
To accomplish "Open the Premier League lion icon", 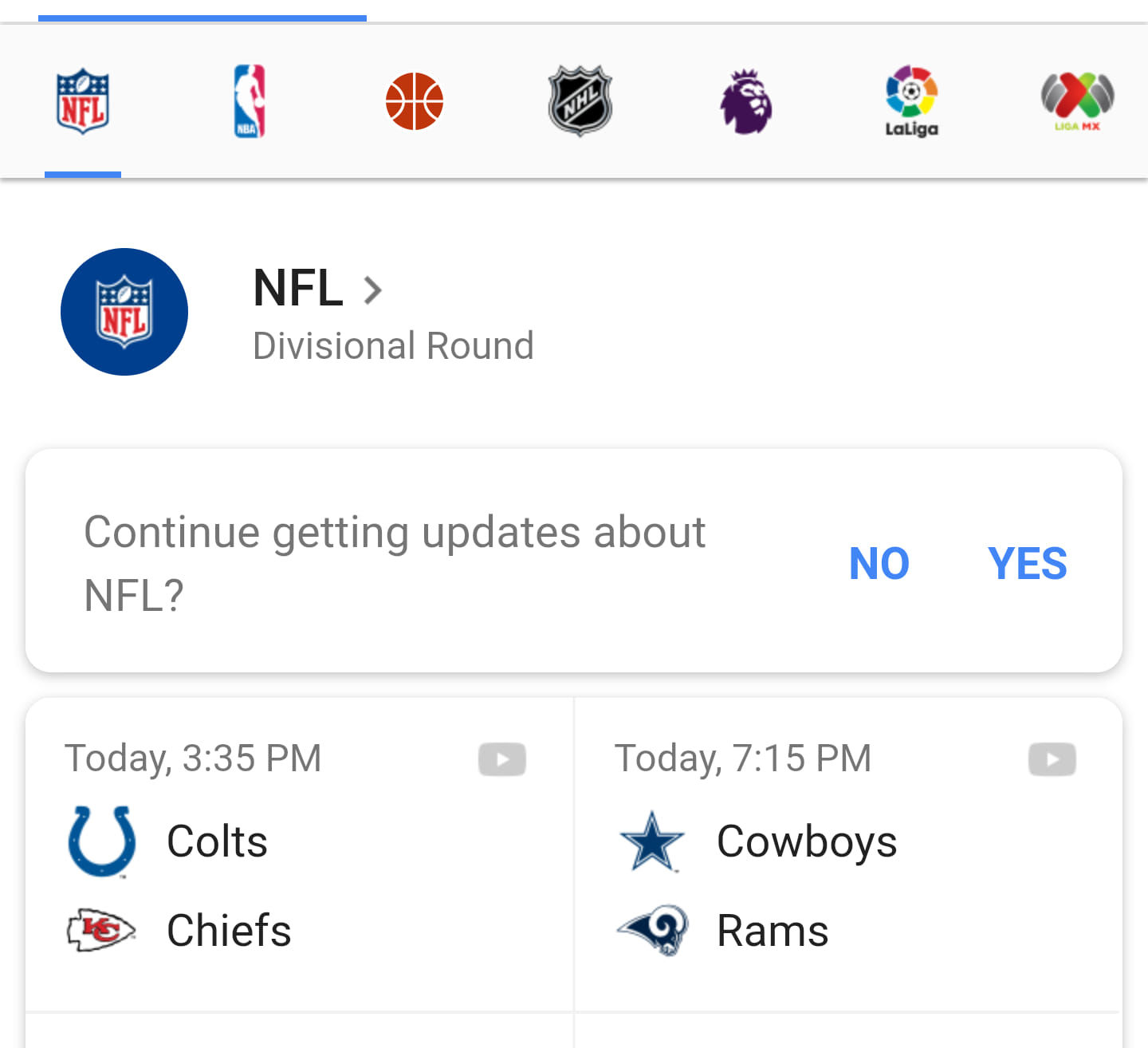I will [746, 101].
